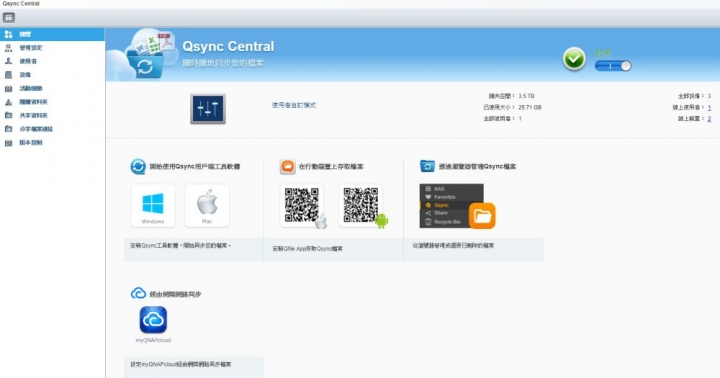Click the Qsync client utility sync icon
This screenshot has height=378, width=720.
(x=138, y=166)
